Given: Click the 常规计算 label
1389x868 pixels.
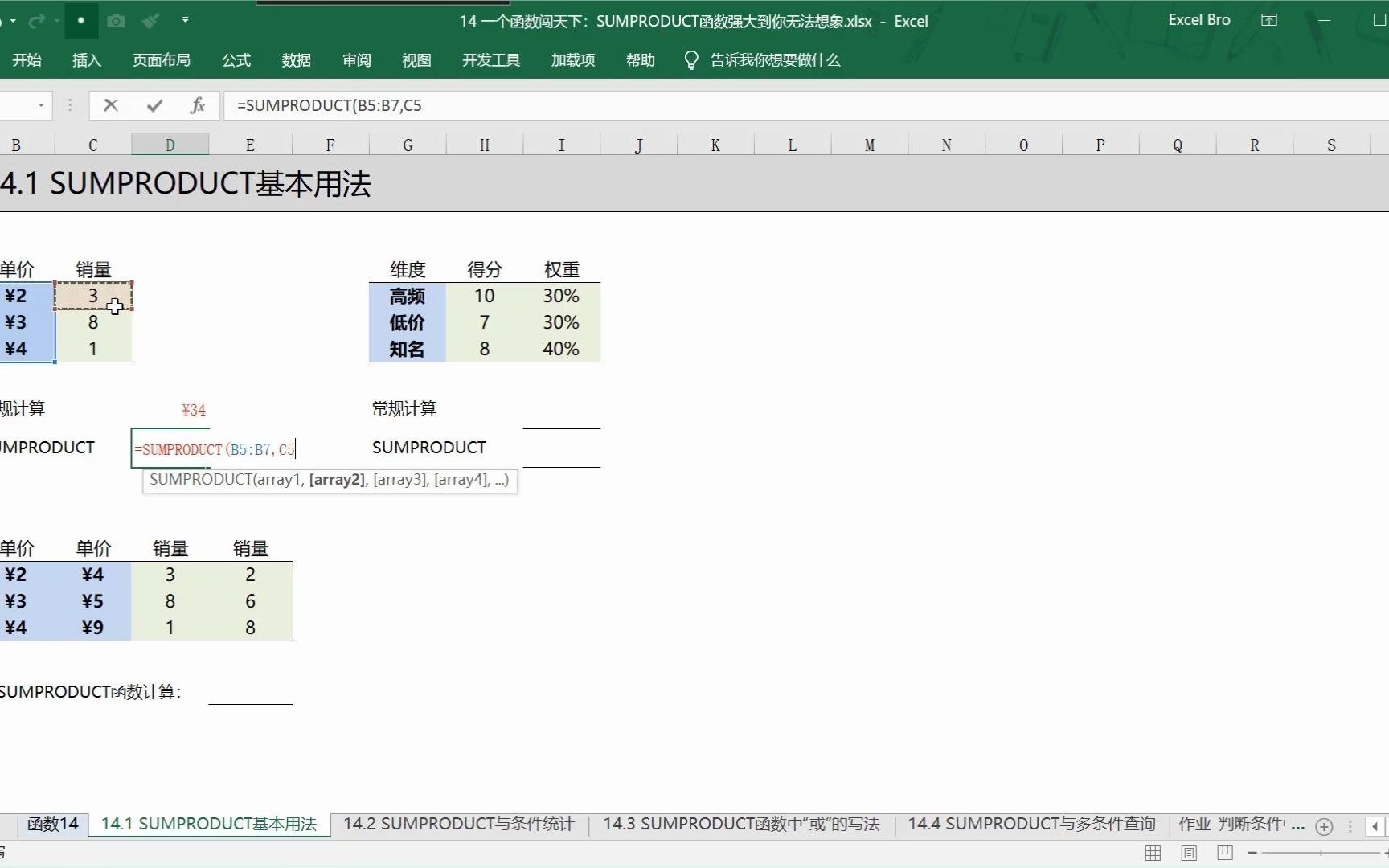Looking at the screenshot, I should tap(404, 408).
